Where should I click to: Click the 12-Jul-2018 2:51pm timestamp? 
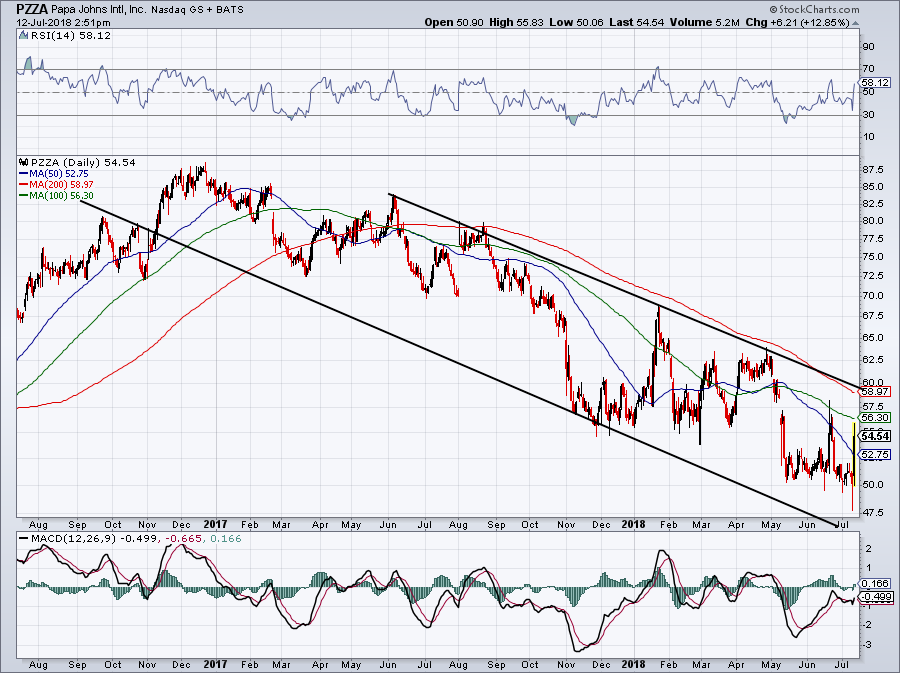(63, 22)
